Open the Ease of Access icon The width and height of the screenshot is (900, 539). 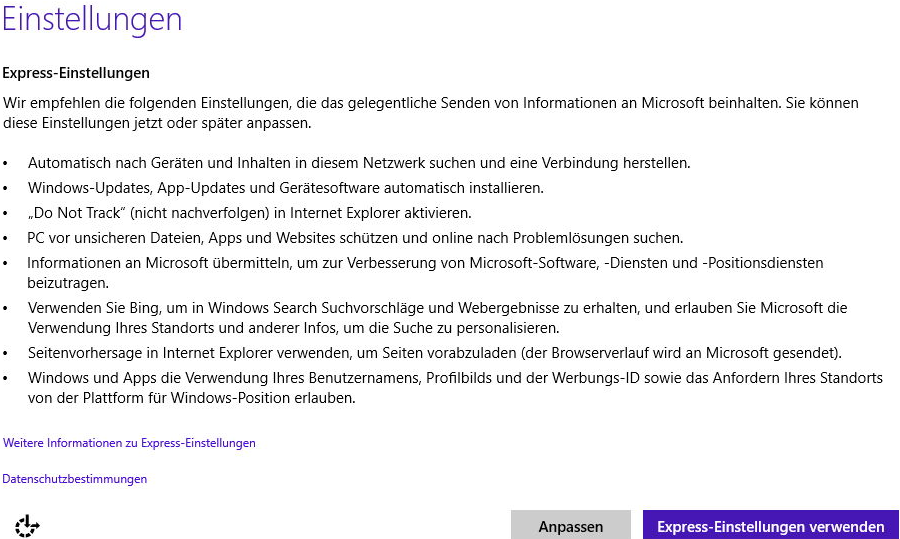click(x=27, y=526)
